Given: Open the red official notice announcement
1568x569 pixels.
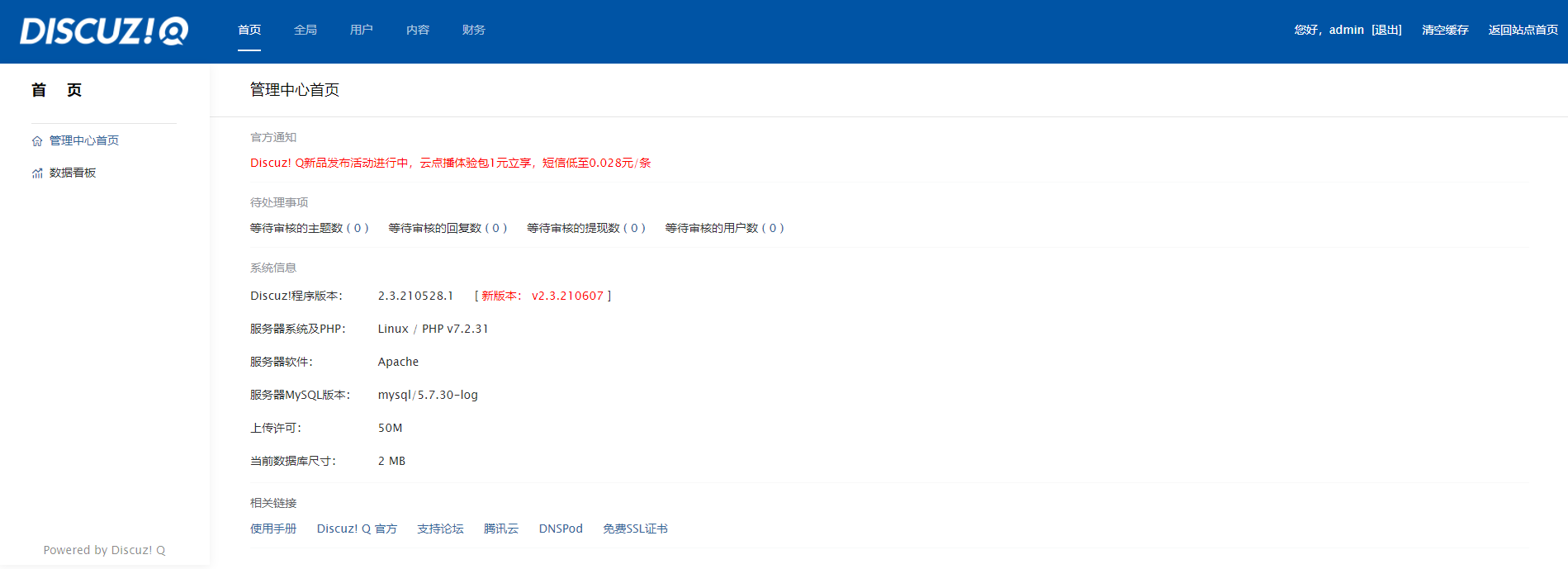Looking at the screenshot, I should (450, 163).
